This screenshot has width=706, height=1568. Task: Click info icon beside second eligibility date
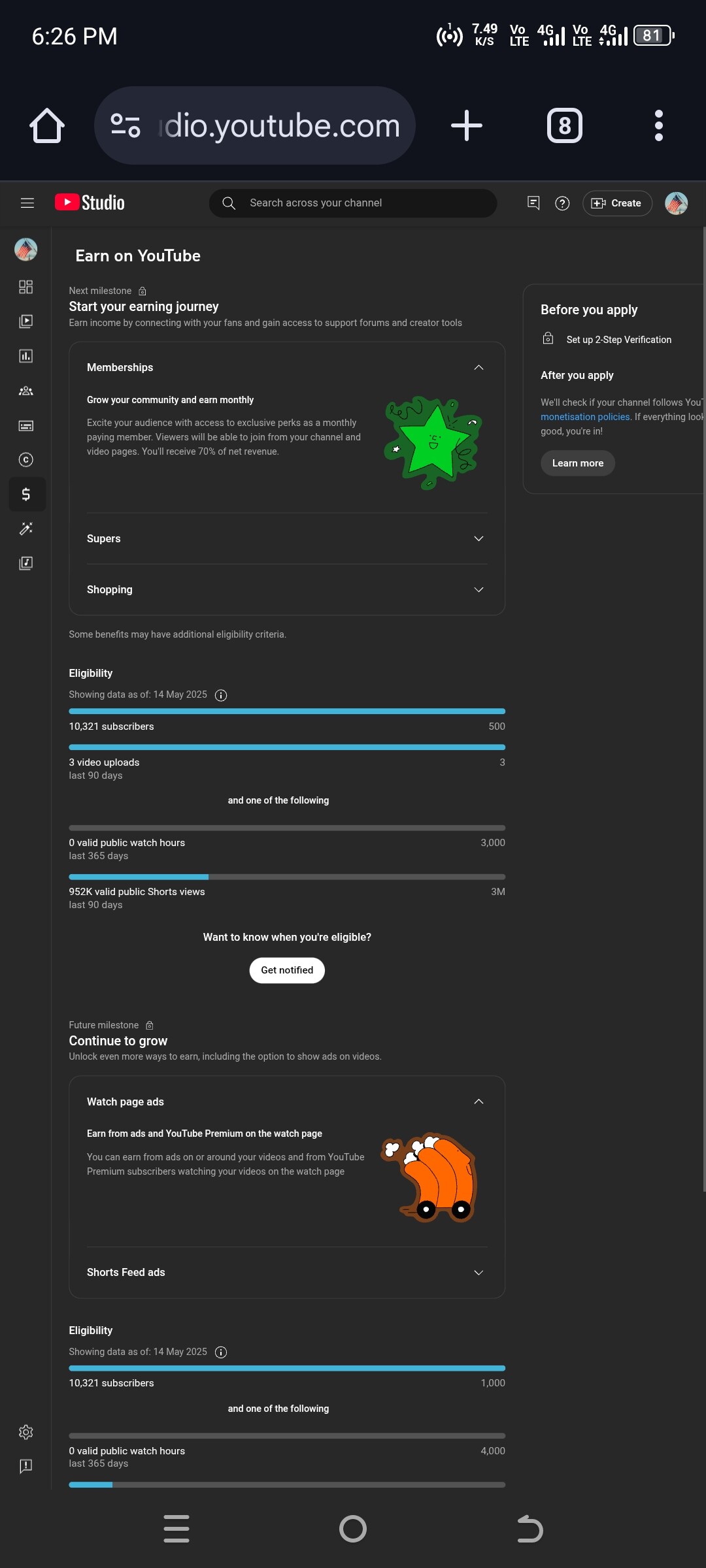[221, 1352]
